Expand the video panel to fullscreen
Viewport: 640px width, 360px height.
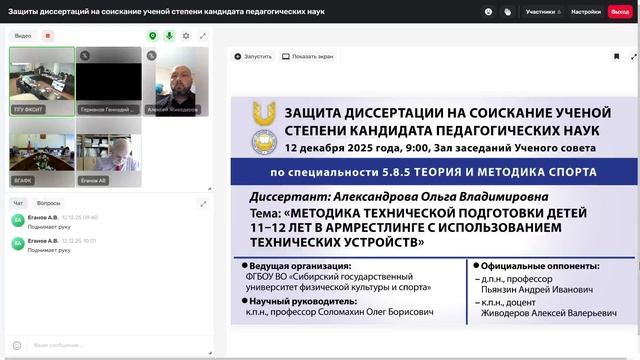pyautogui.click(x=203, y=36)
